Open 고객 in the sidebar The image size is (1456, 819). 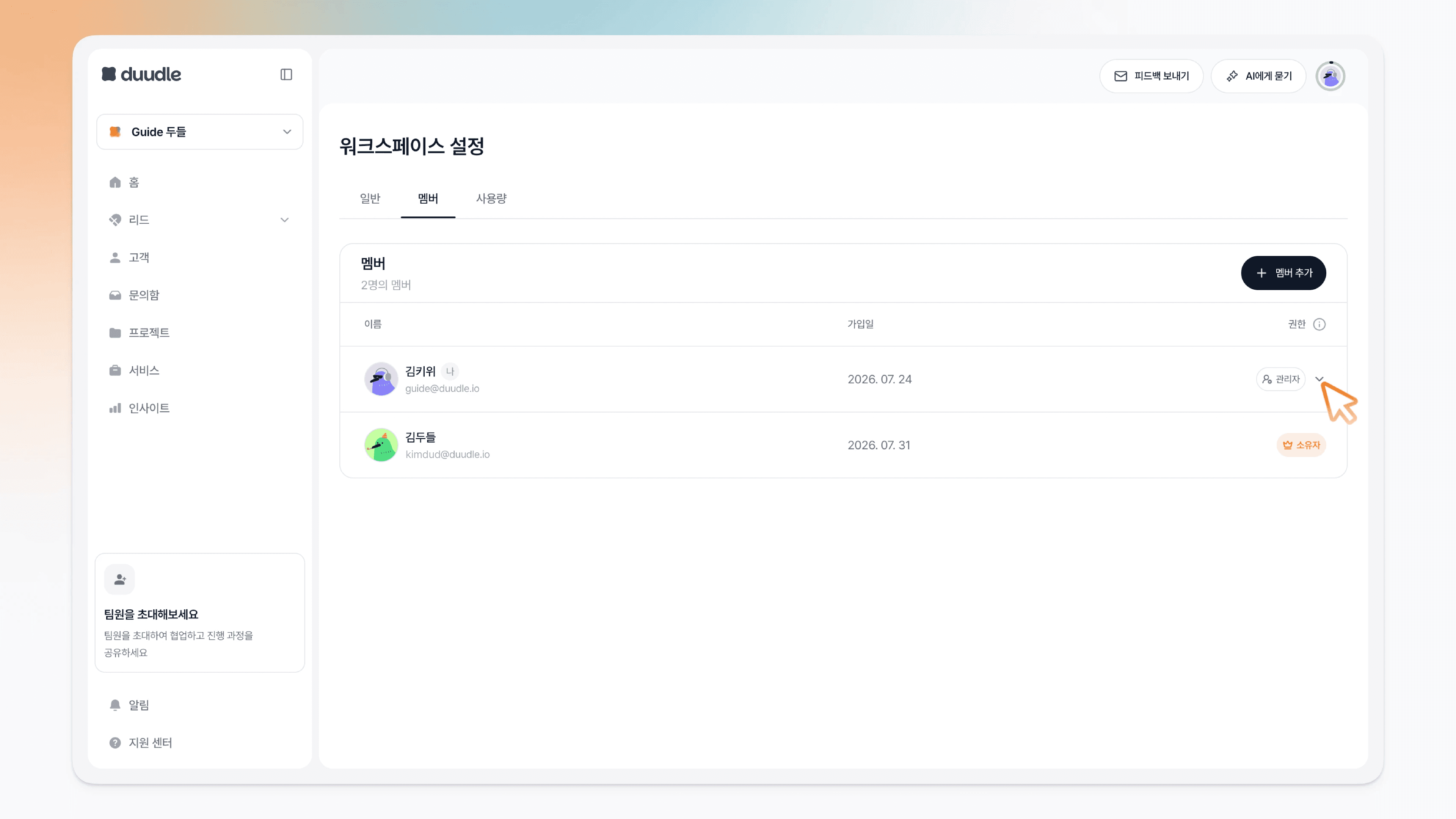click(x=138, y=258)
